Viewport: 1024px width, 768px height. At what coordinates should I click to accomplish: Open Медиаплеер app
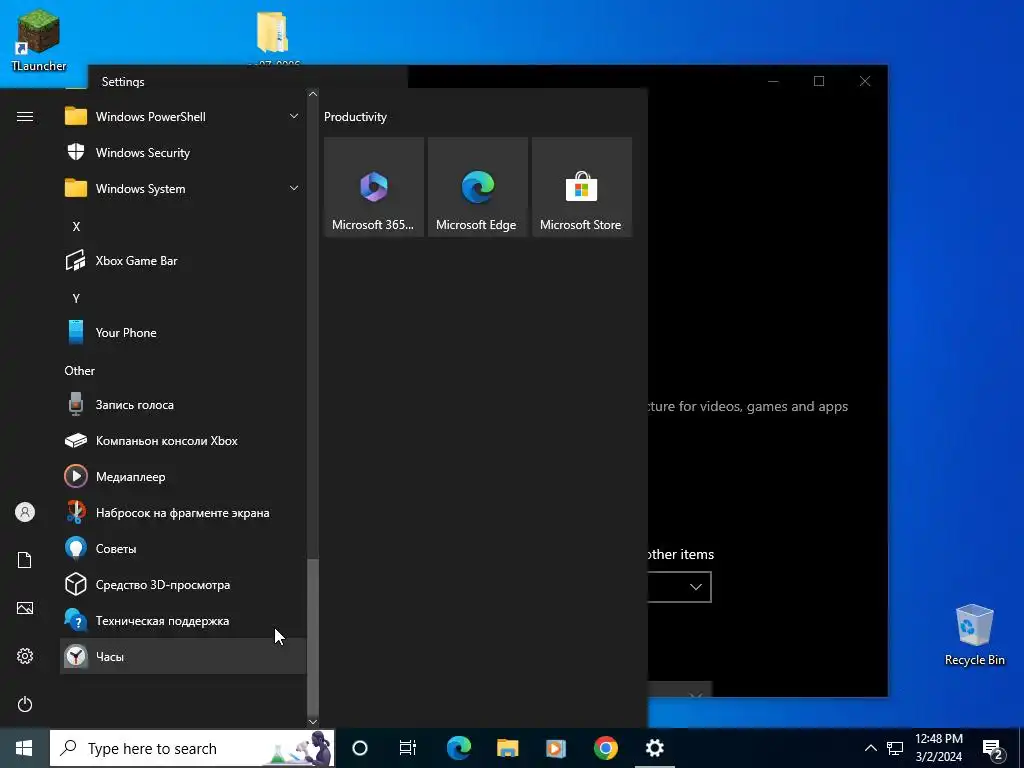coord(183,477)
